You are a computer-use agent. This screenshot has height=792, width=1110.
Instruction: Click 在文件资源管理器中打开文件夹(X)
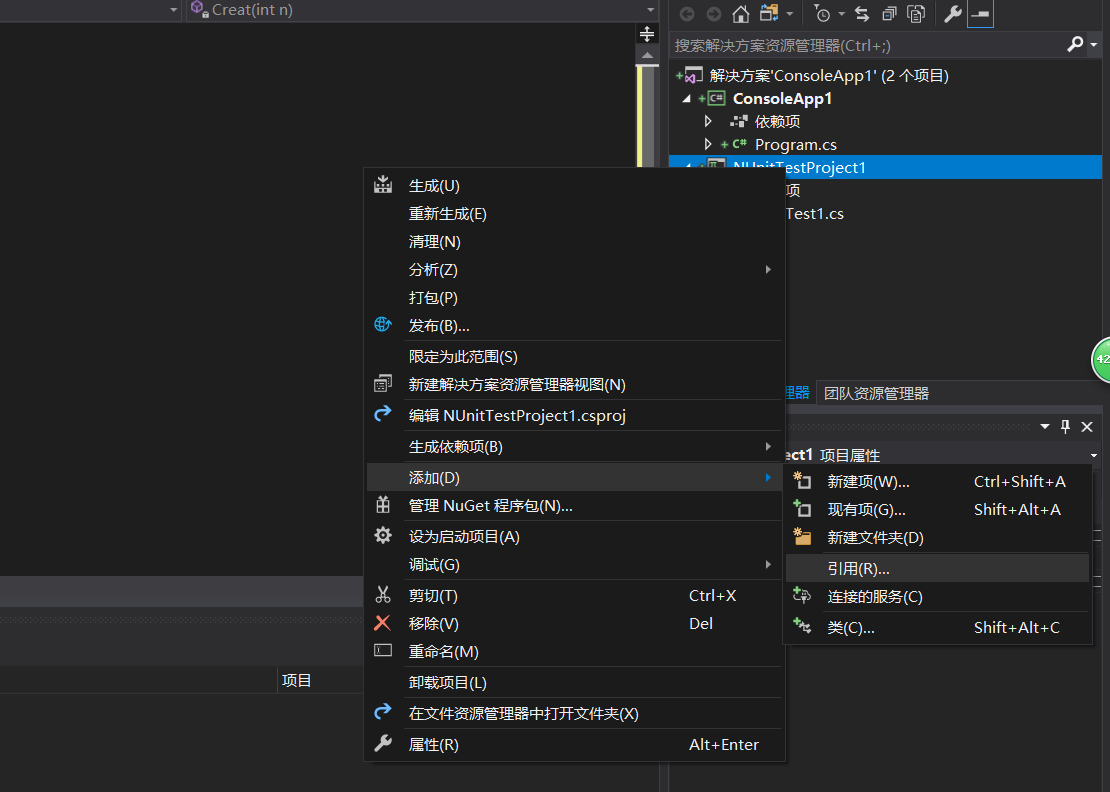click(x=574, y=713)
